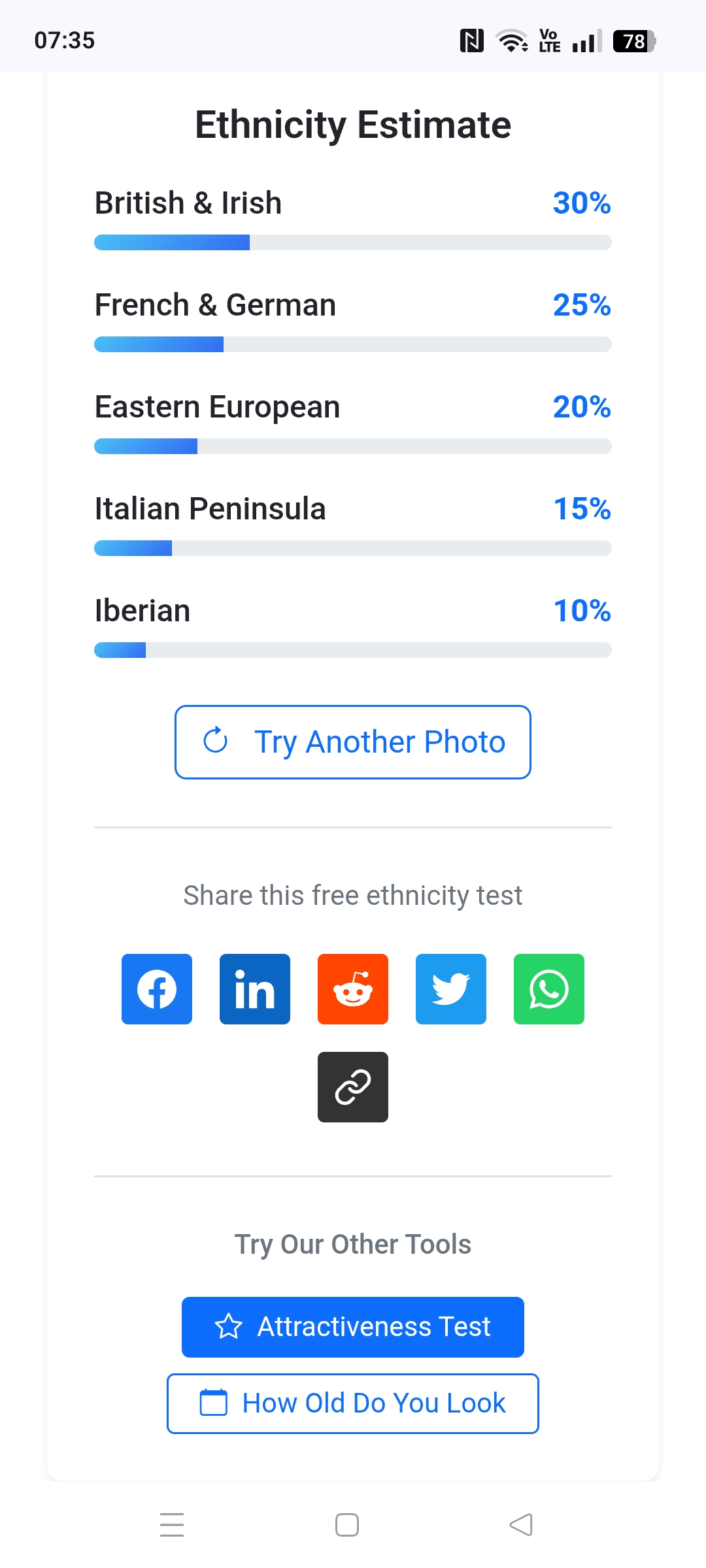Click the Ethnicity Estimate heading
The width and height of the screenshot is (706, 1568).
(x=353, y=125)
